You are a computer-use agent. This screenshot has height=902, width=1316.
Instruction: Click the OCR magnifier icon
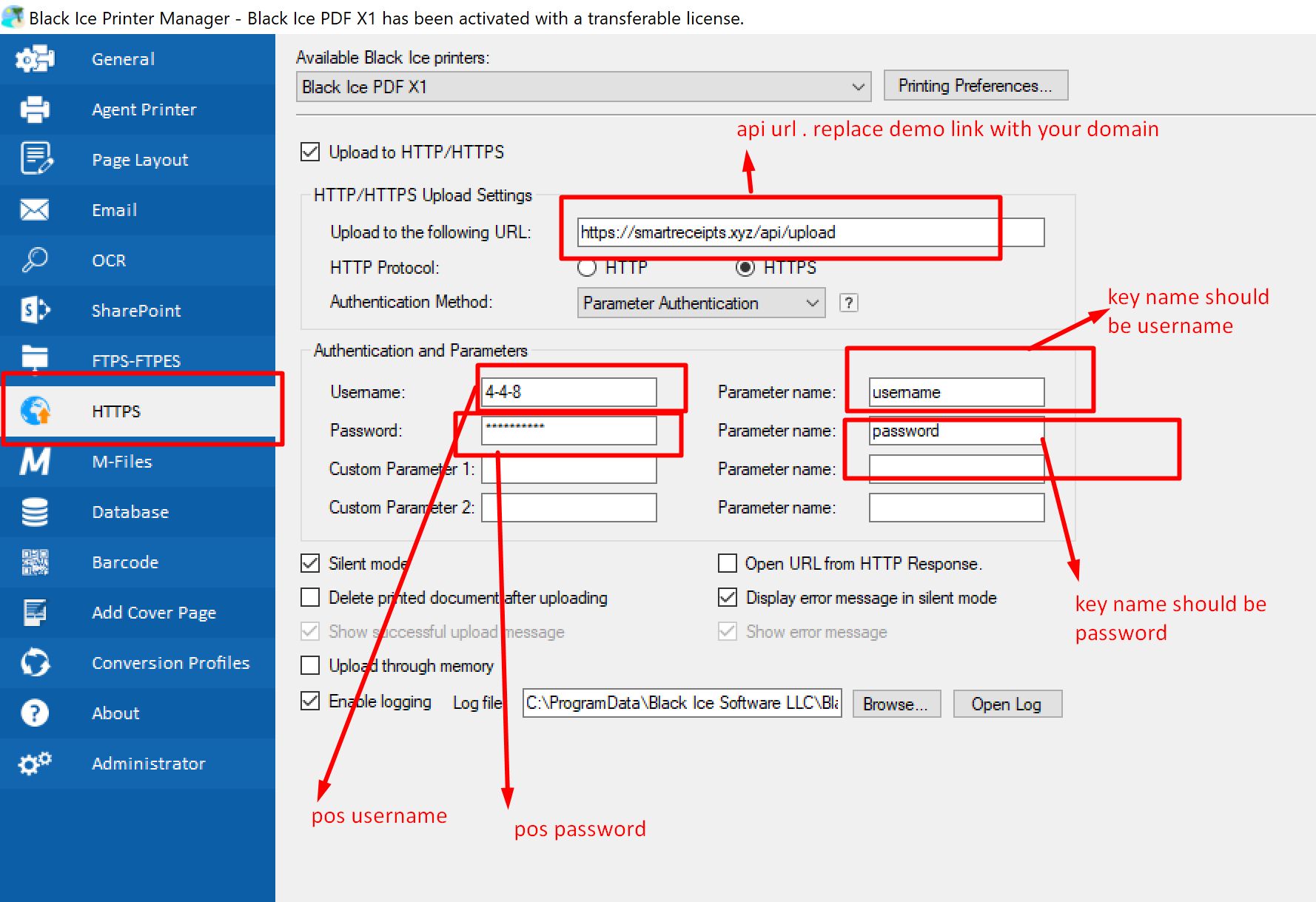tap(35, 260)
